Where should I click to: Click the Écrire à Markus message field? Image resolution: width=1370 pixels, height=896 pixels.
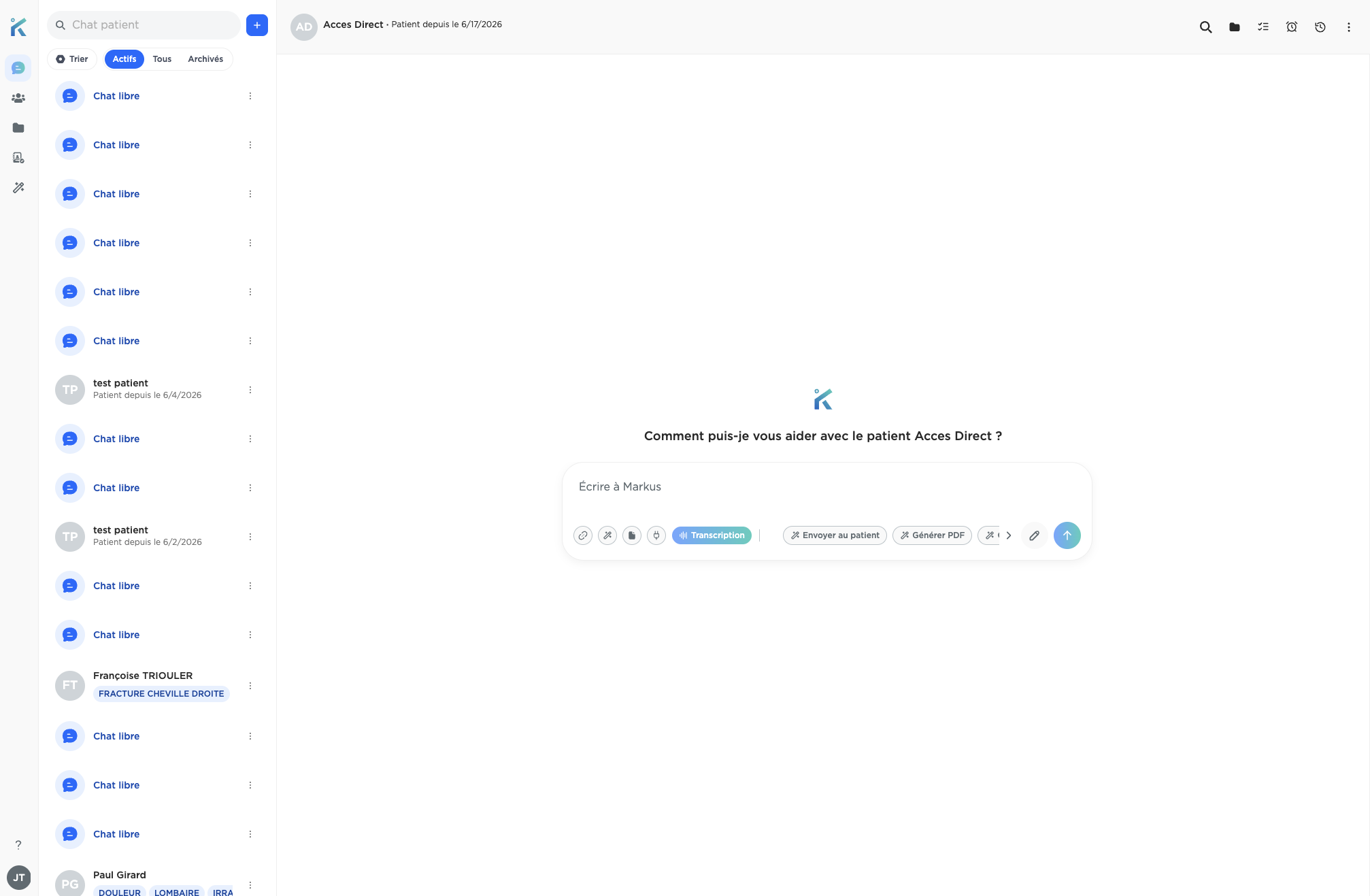[826, 487]
